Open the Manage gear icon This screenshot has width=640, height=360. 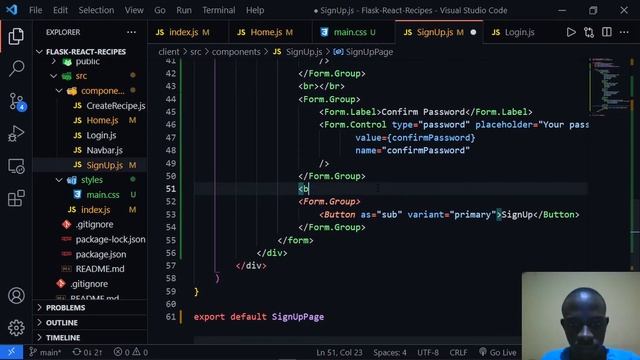[16, 327]
